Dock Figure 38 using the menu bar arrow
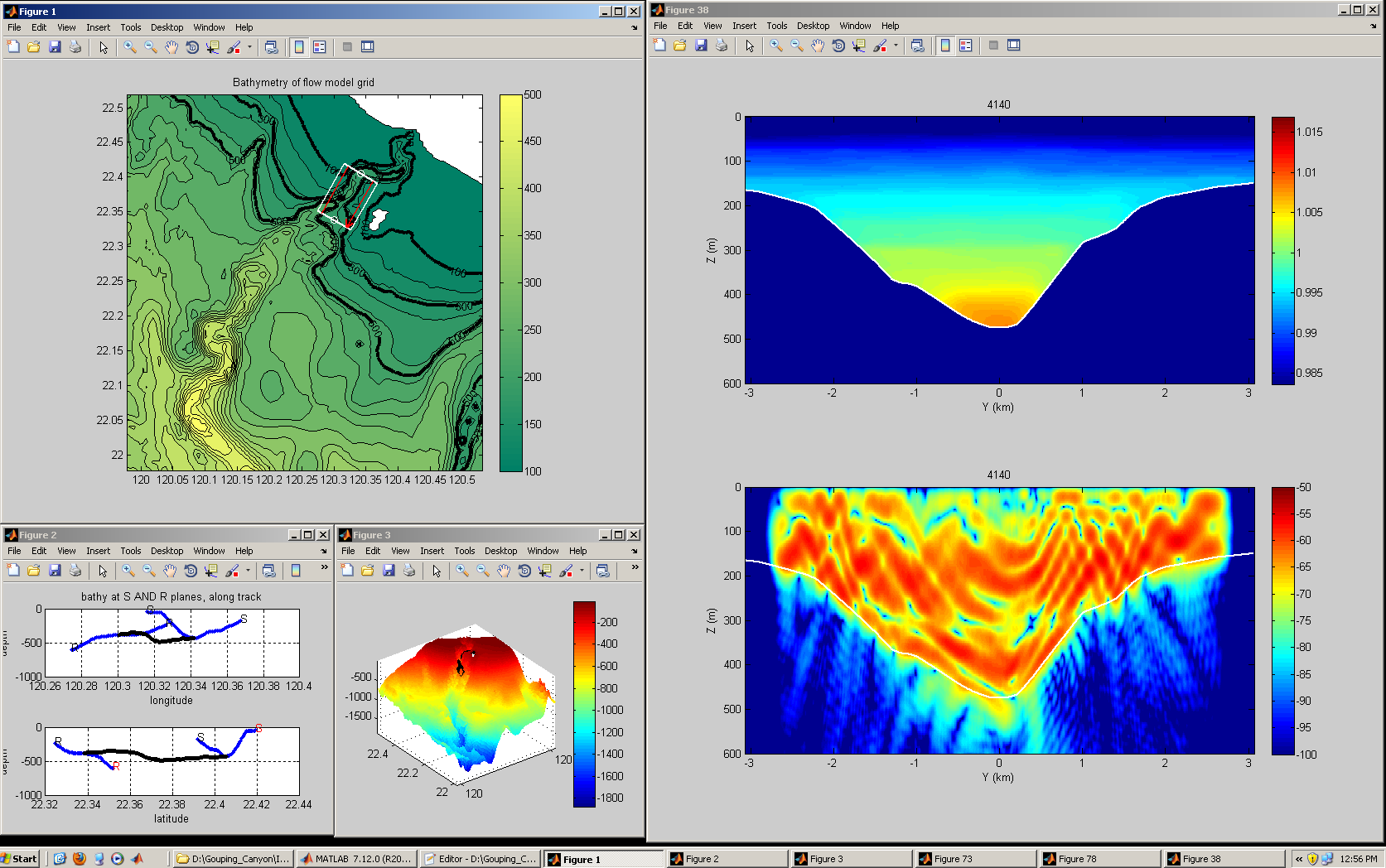The height and width of the screenshot is (868, 1386). (1374, 26)
